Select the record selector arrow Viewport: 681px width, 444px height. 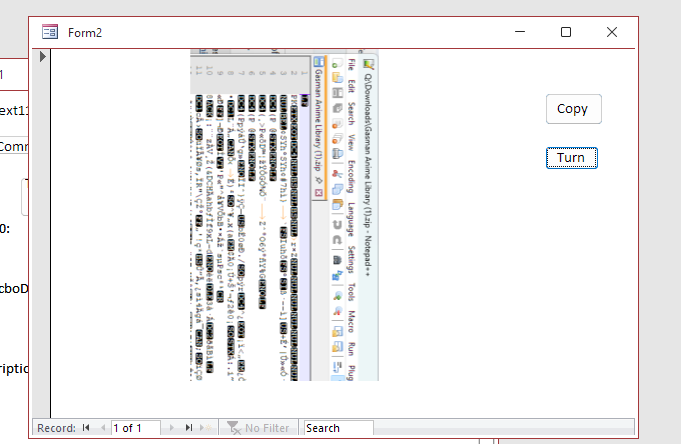(42, 56)
